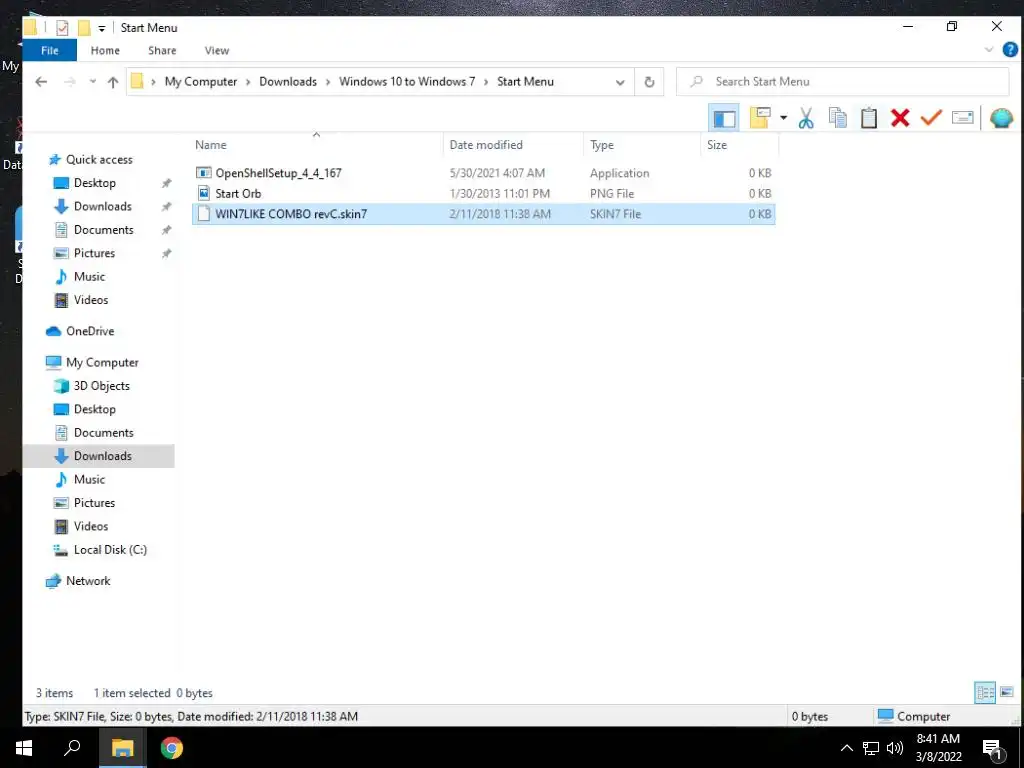Open Properties via the orange checkmark icon

[931, 118]
